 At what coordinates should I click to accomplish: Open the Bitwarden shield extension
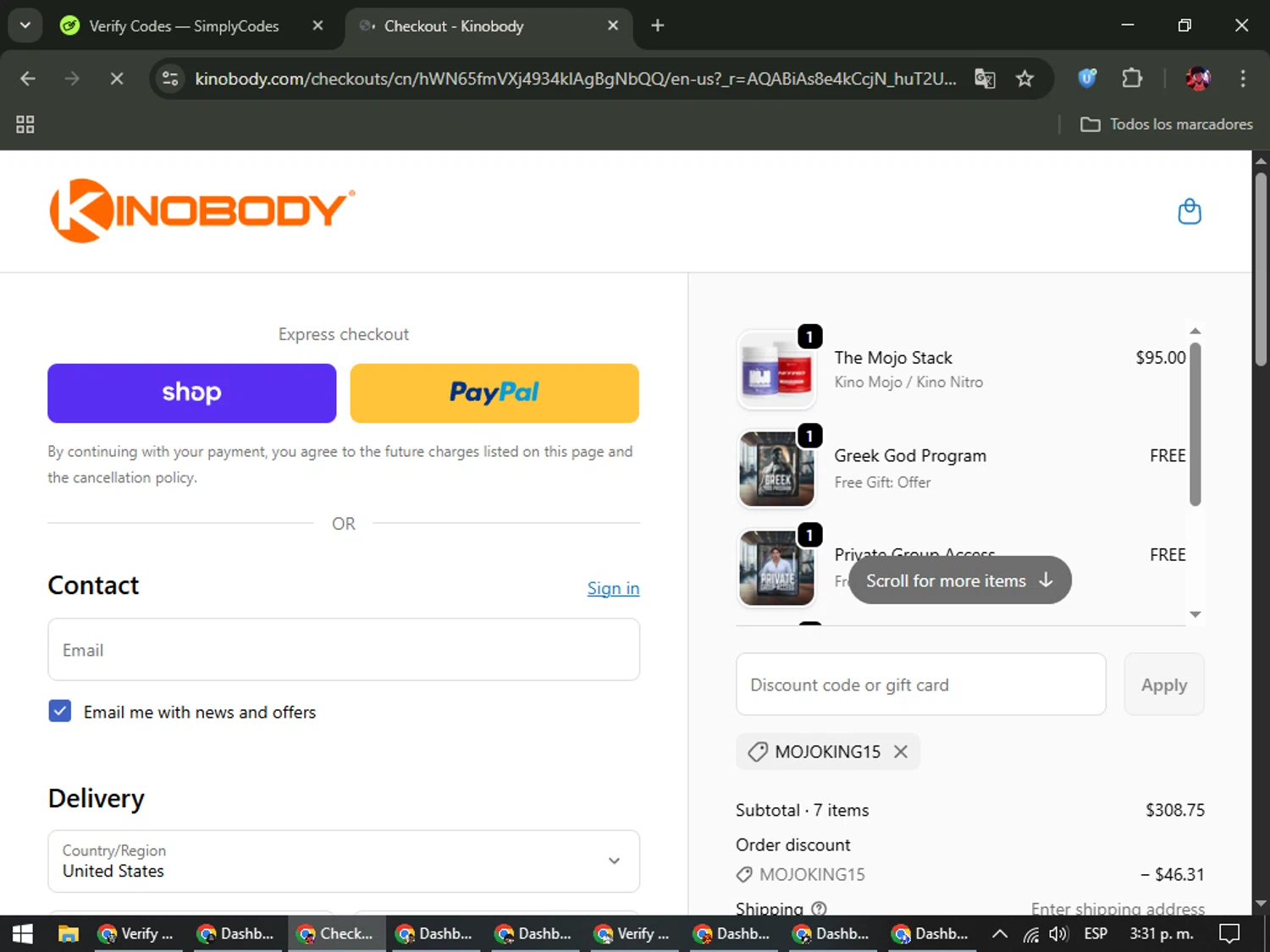(1087, 79)
